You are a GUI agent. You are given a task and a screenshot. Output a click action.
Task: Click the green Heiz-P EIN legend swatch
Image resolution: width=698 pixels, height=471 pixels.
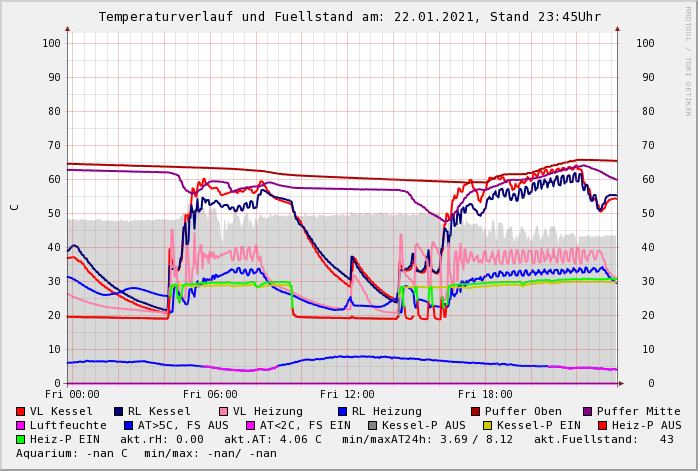pyautogui.click(x=21, y=440)
